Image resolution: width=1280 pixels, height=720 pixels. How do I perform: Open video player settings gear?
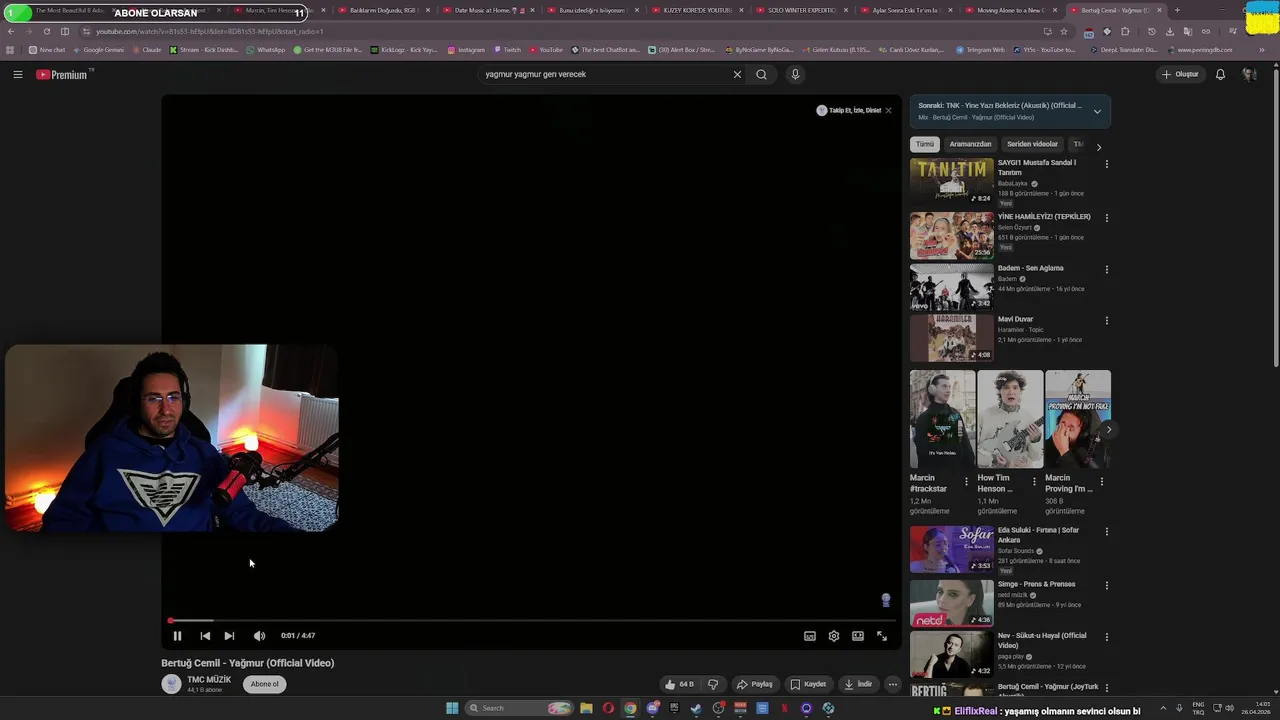(834, 636)
